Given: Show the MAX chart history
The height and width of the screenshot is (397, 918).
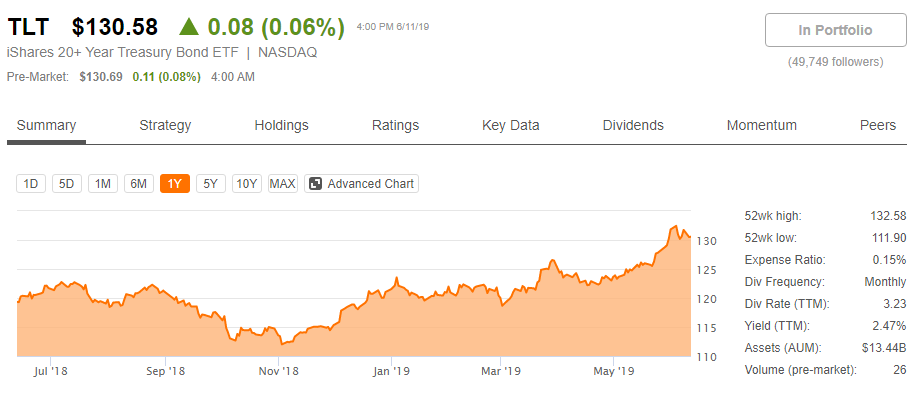Looking at the screenshot, I should [283, 184].
